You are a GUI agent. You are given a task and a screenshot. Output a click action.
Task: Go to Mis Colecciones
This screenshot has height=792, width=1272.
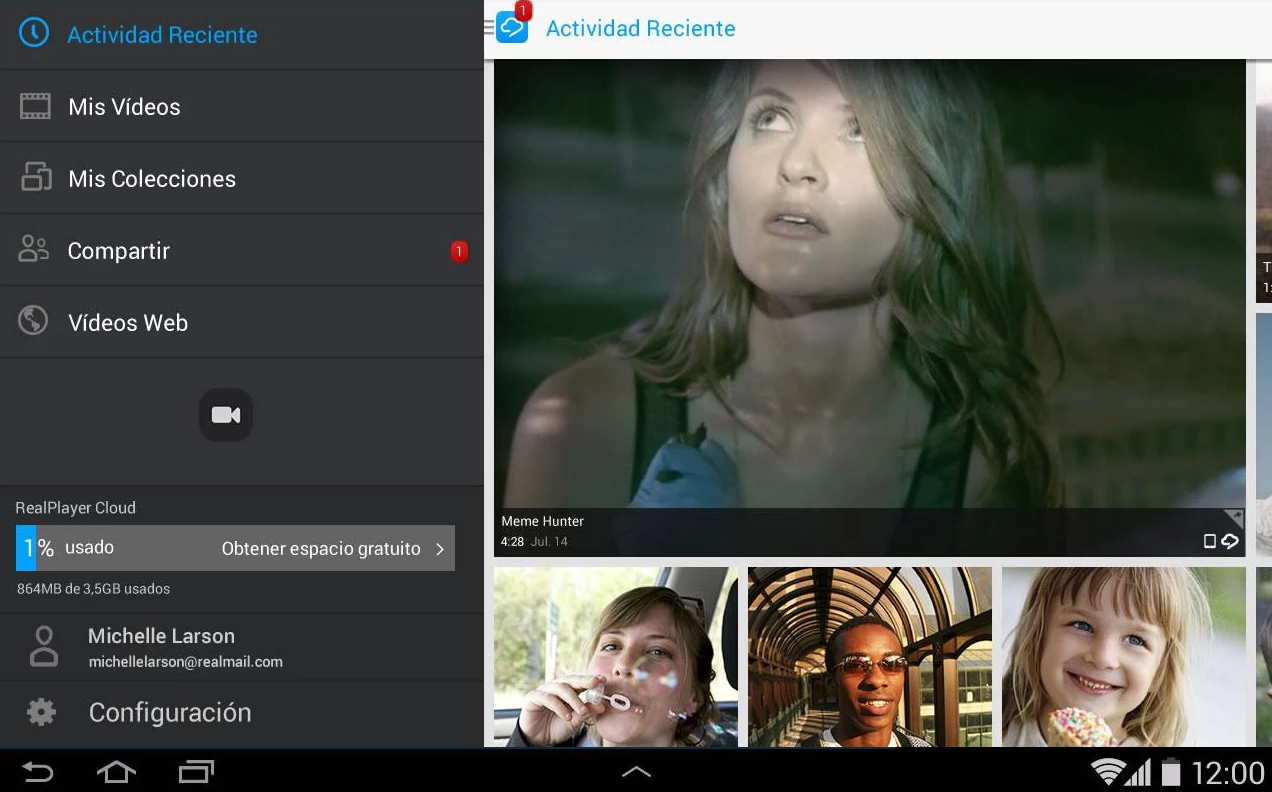click(x=241, y=178)
